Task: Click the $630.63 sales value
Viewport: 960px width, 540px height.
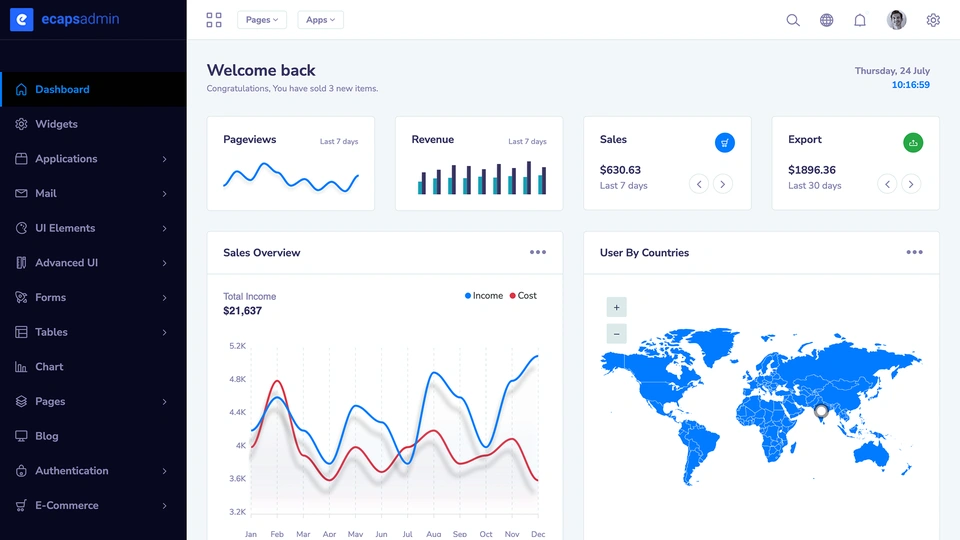Action: [x=620, y=170]
